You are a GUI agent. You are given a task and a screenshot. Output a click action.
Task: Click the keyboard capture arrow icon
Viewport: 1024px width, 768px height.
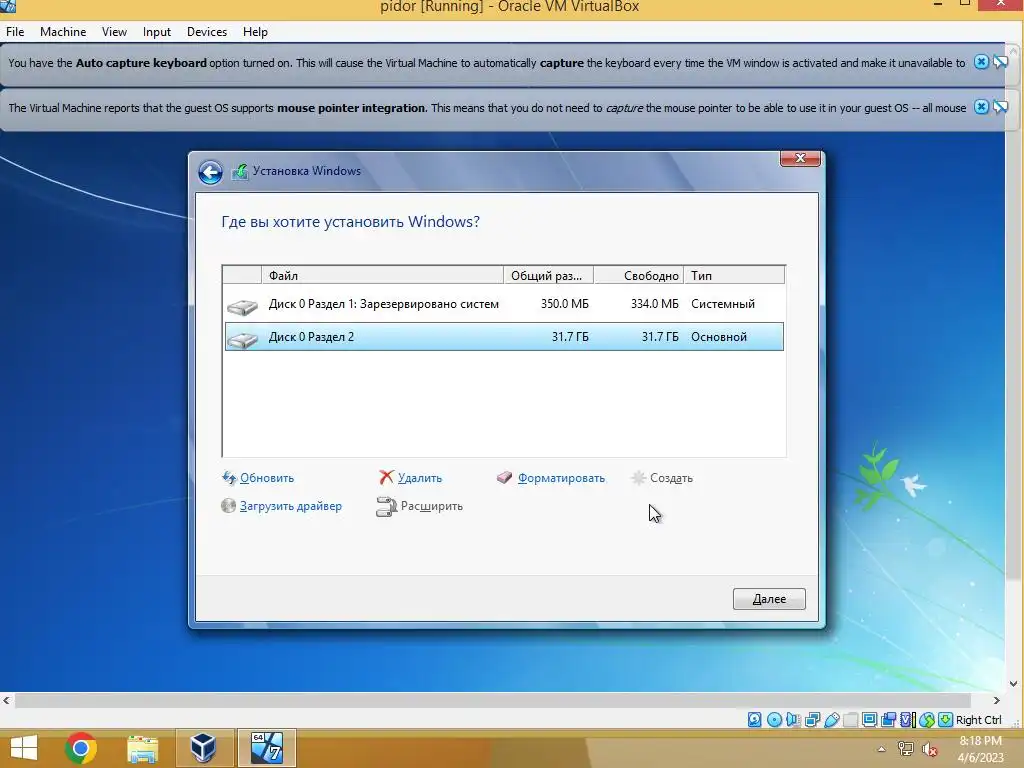946,720
